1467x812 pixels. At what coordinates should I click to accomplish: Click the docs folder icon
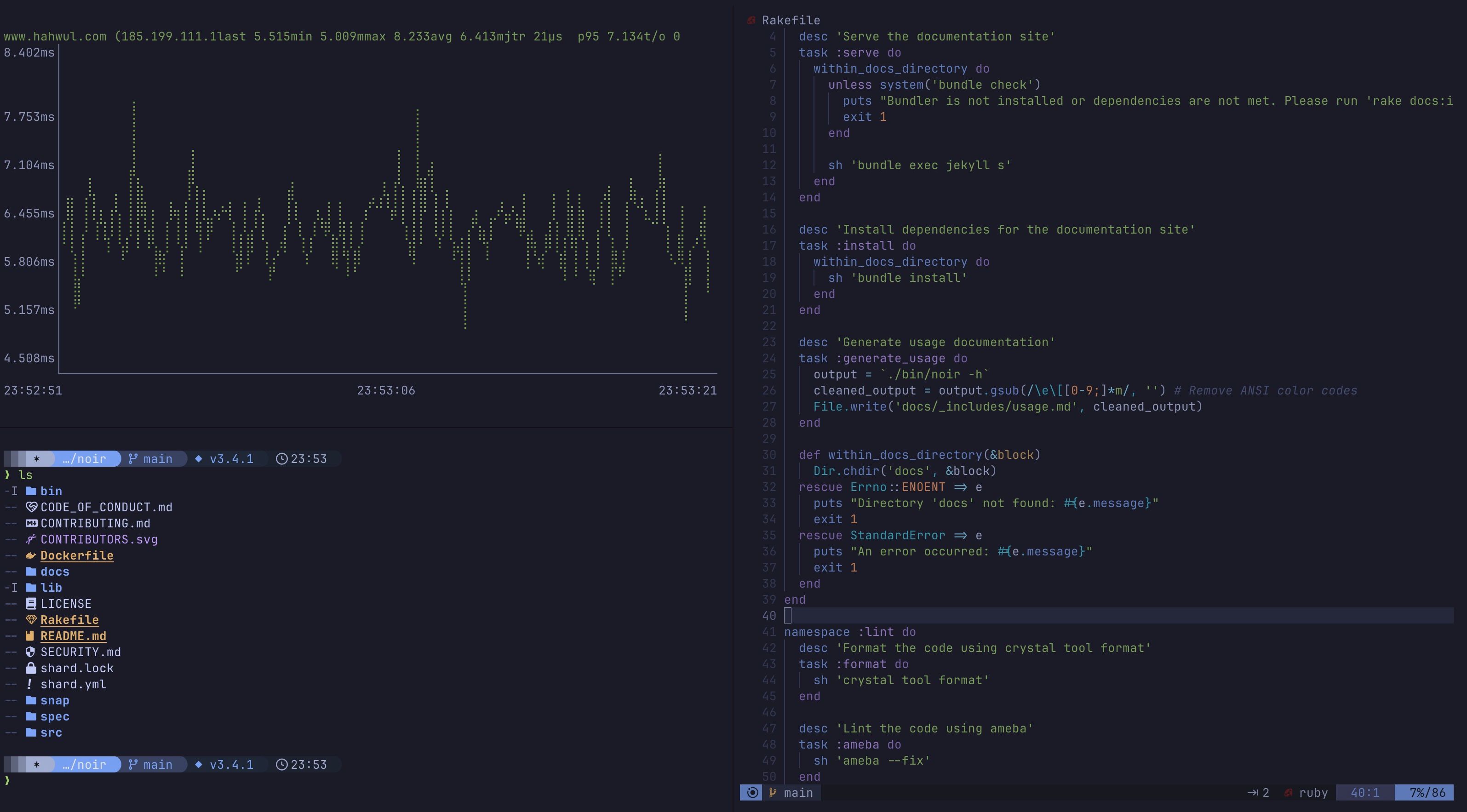(31, 571)
